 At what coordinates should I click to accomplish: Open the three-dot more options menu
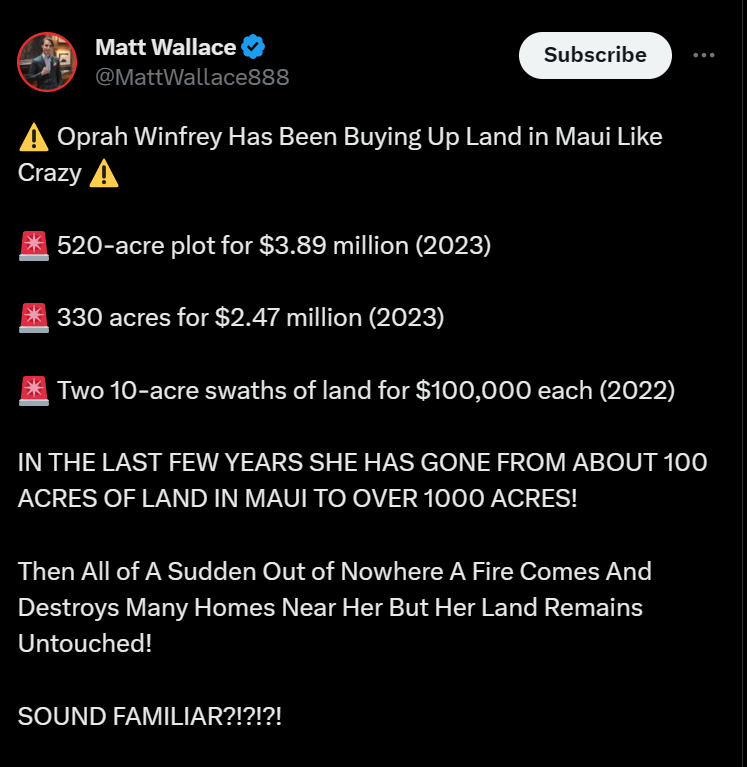tap(704, 55)
